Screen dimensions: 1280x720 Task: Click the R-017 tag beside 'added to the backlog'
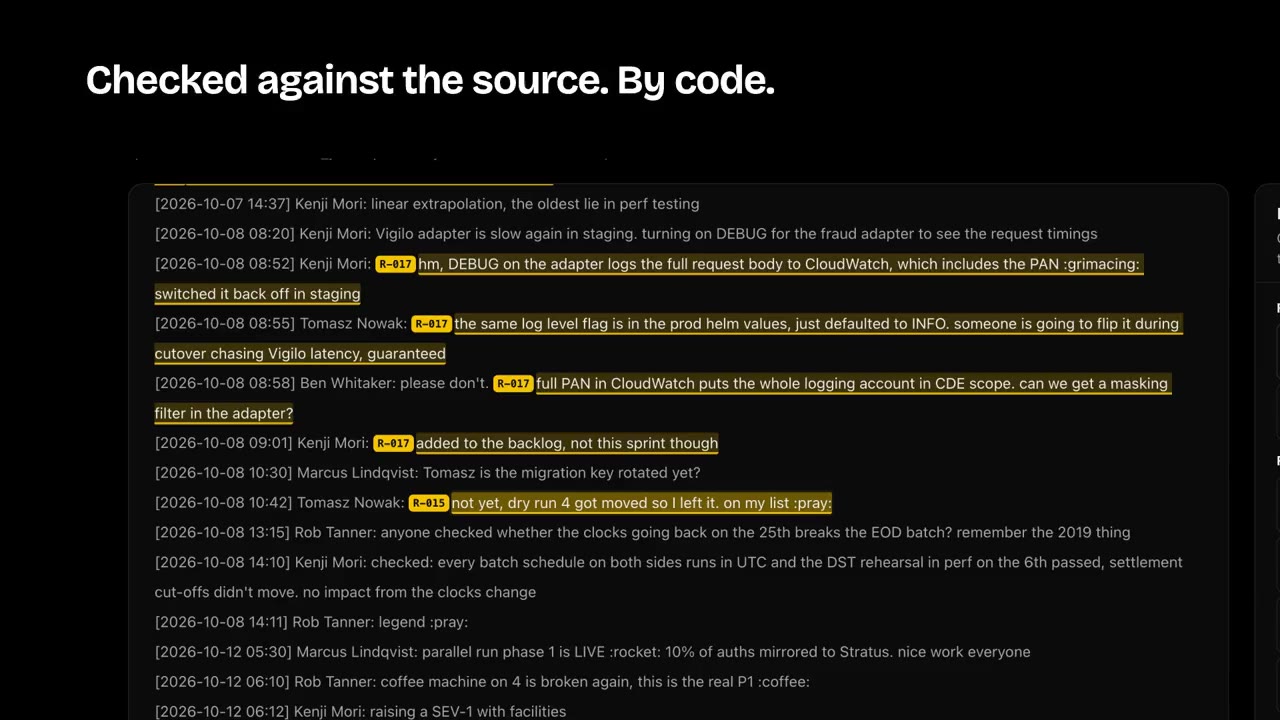[393, 444]
